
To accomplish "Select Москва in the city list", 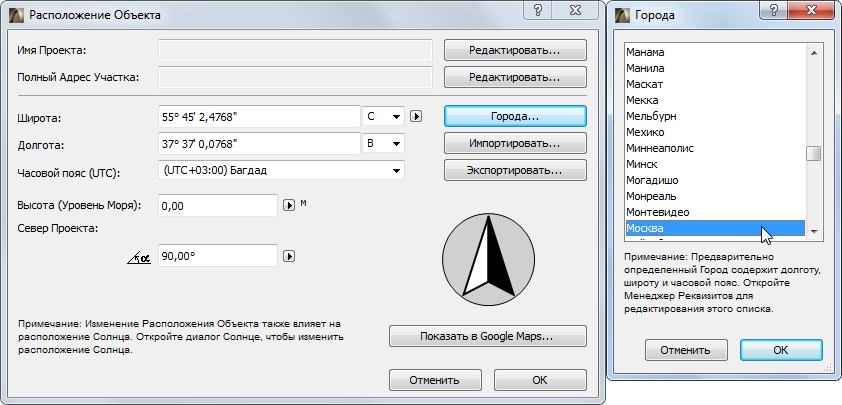I will (x=715, y=228).
